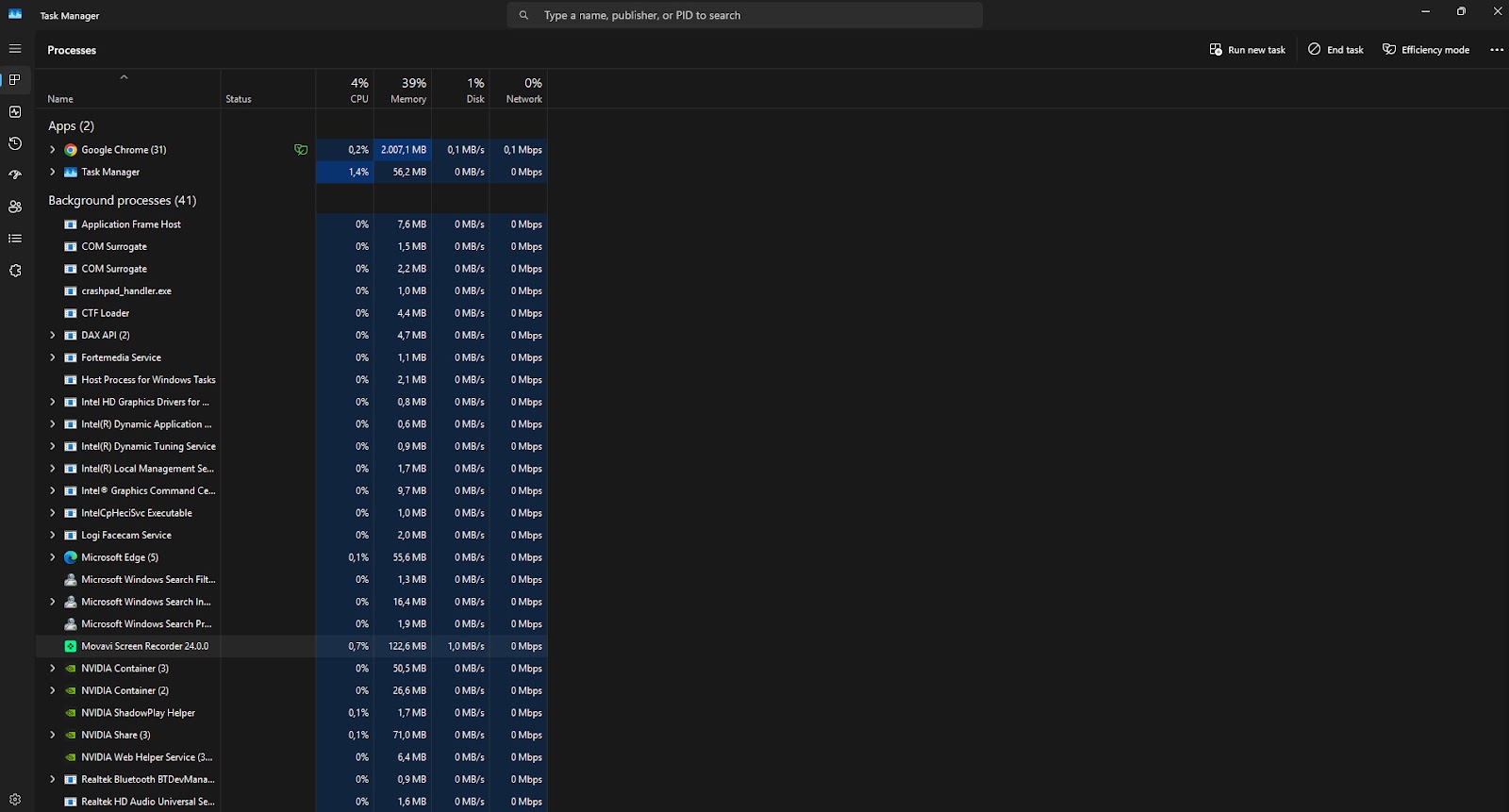
Task: Select Microsoft Windows Search Indexer row
Action: coord(291,602)
